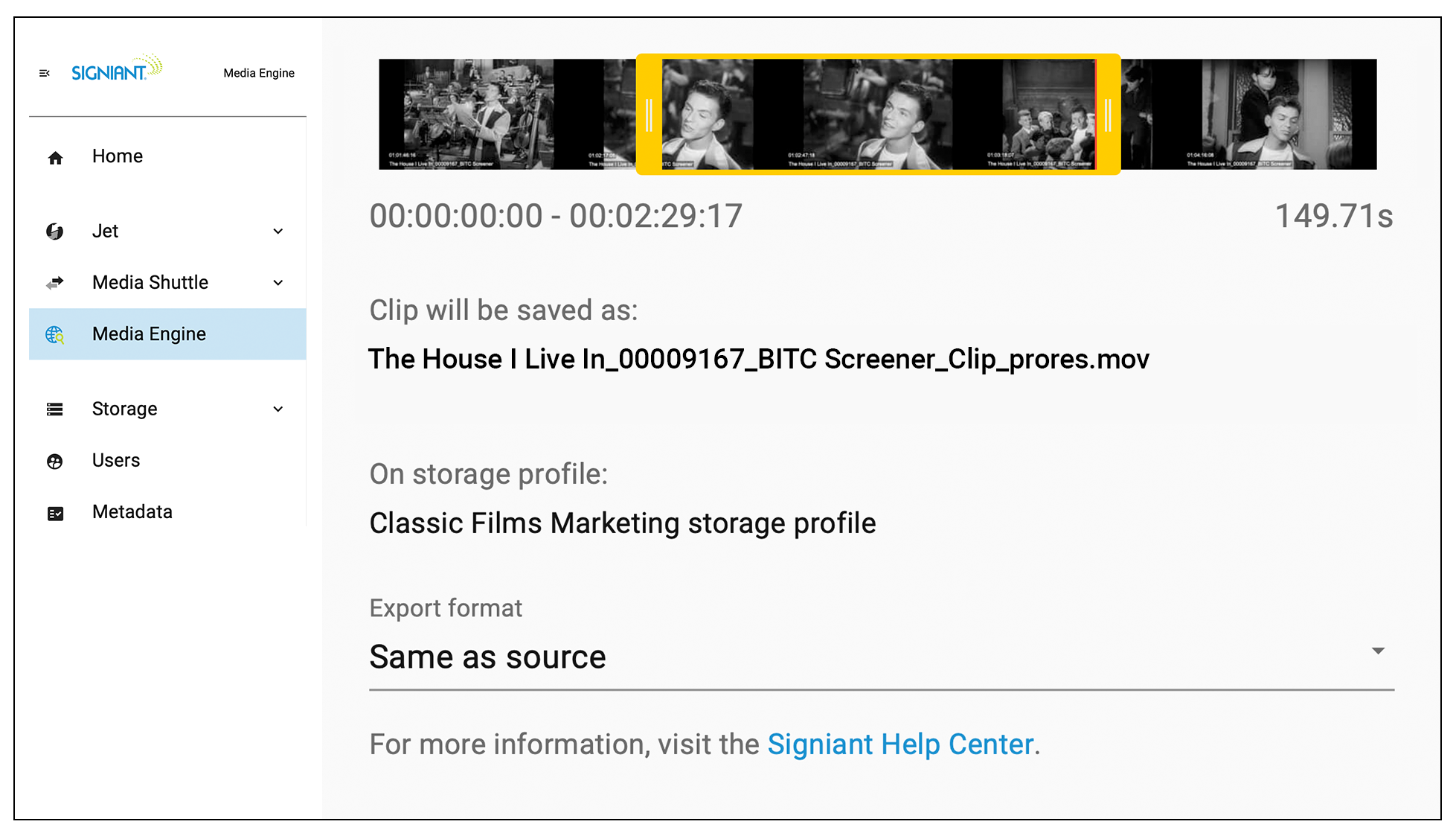Image resolution: width=1456 pixels, height=836 pixels.
Task: Select Metadata from the navigation menu
Action: pos(132,512)
